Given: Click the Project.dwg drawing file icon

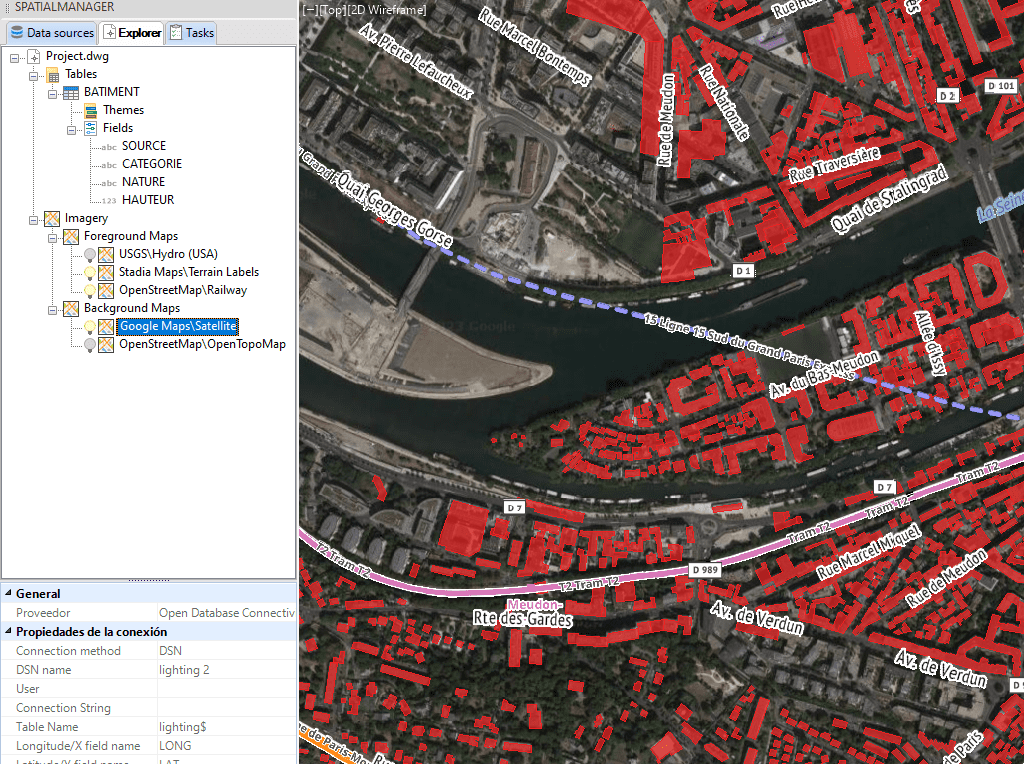Looking at the screenshot, I should click(34, 57).
